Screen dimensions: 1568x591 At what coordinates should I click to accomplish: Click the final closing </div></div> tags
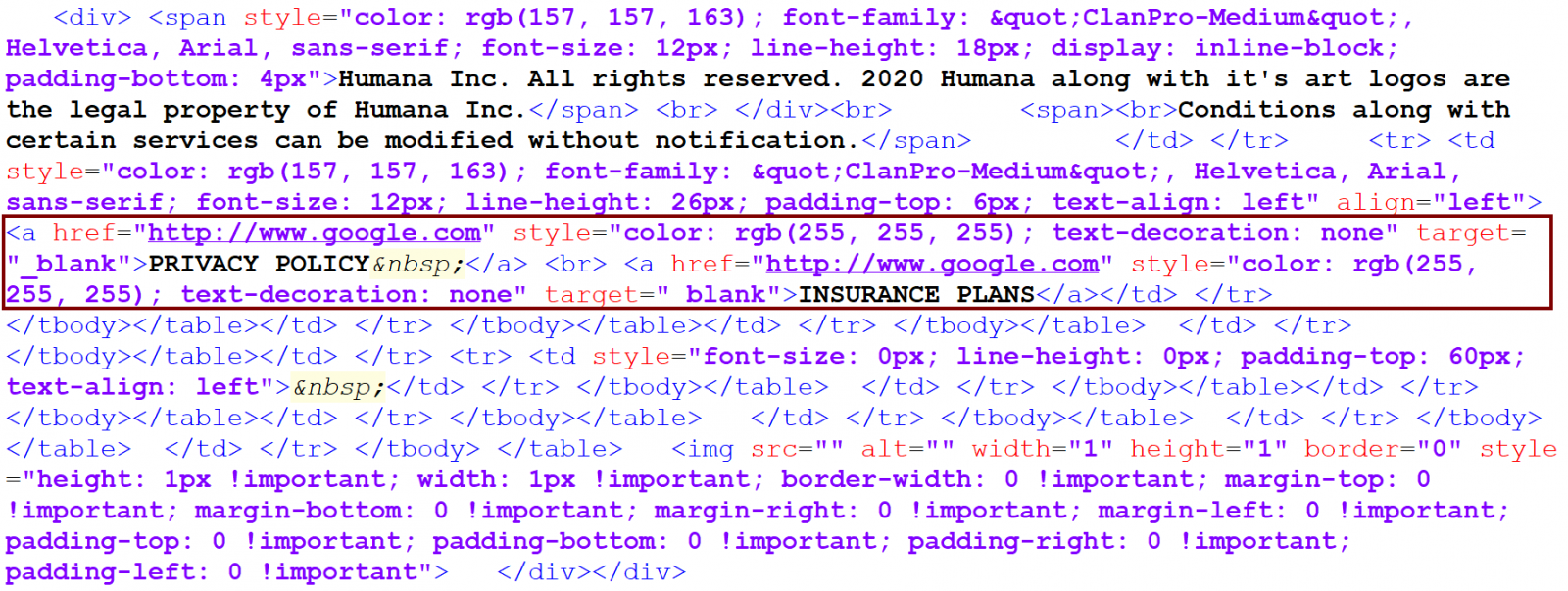click(x=591, y=572)
